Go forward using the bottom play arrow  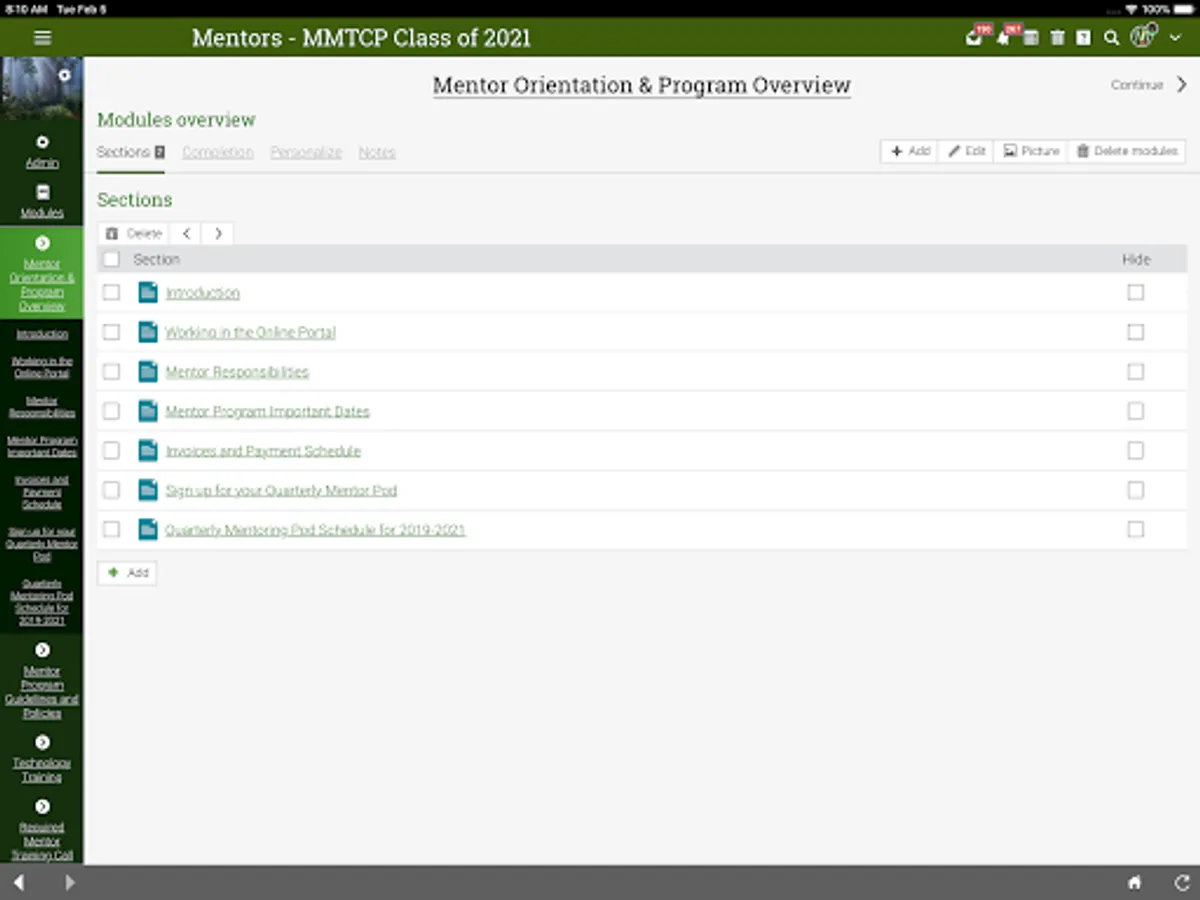tap(70, 882)
